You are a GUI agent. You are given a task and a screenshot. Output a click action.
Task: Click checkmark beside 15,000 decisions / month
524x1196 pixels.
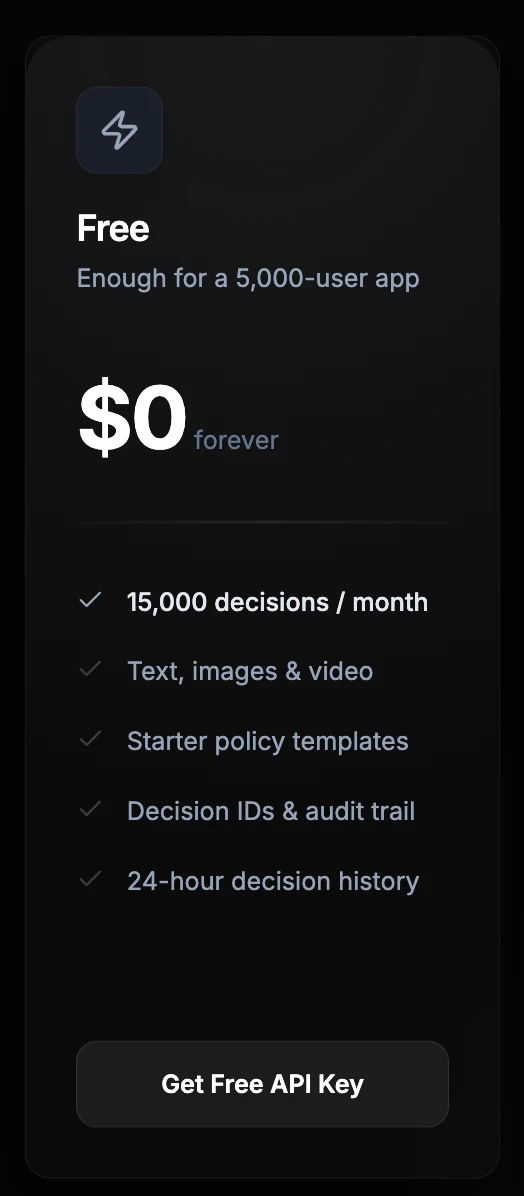click(90, 600)
